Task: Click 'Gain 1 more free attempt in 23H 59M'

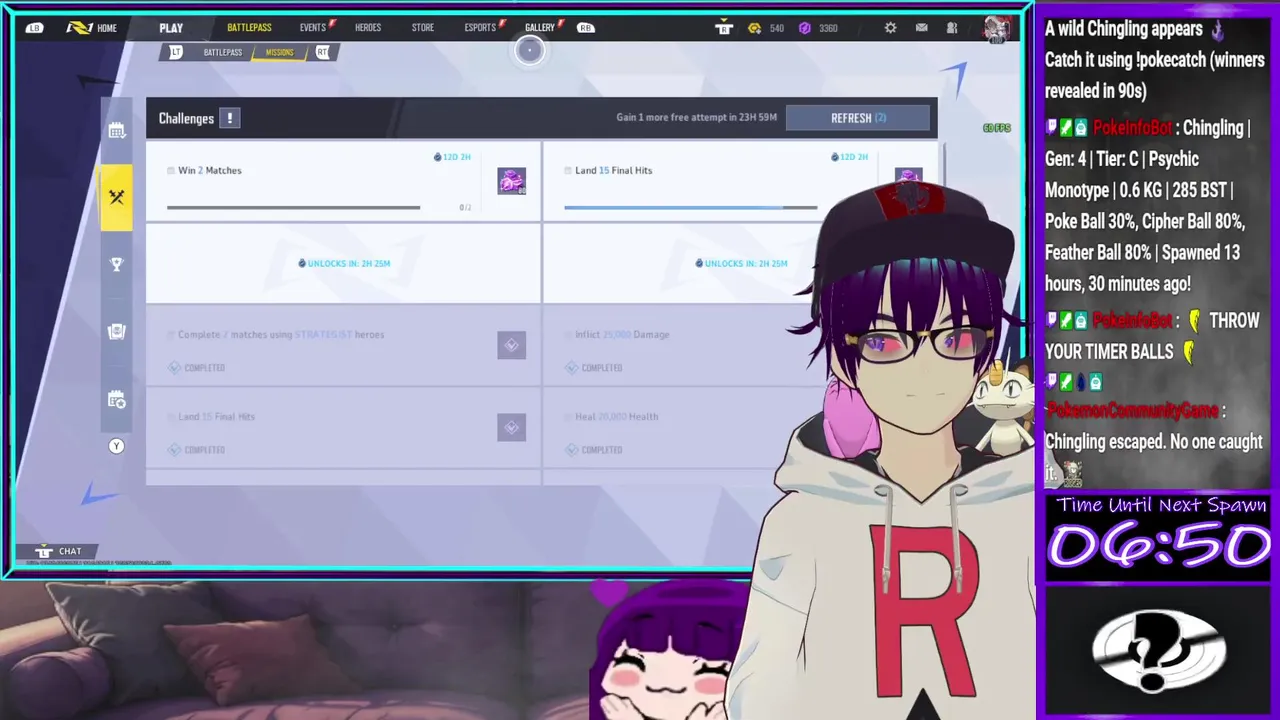Action: click(696, 118)
